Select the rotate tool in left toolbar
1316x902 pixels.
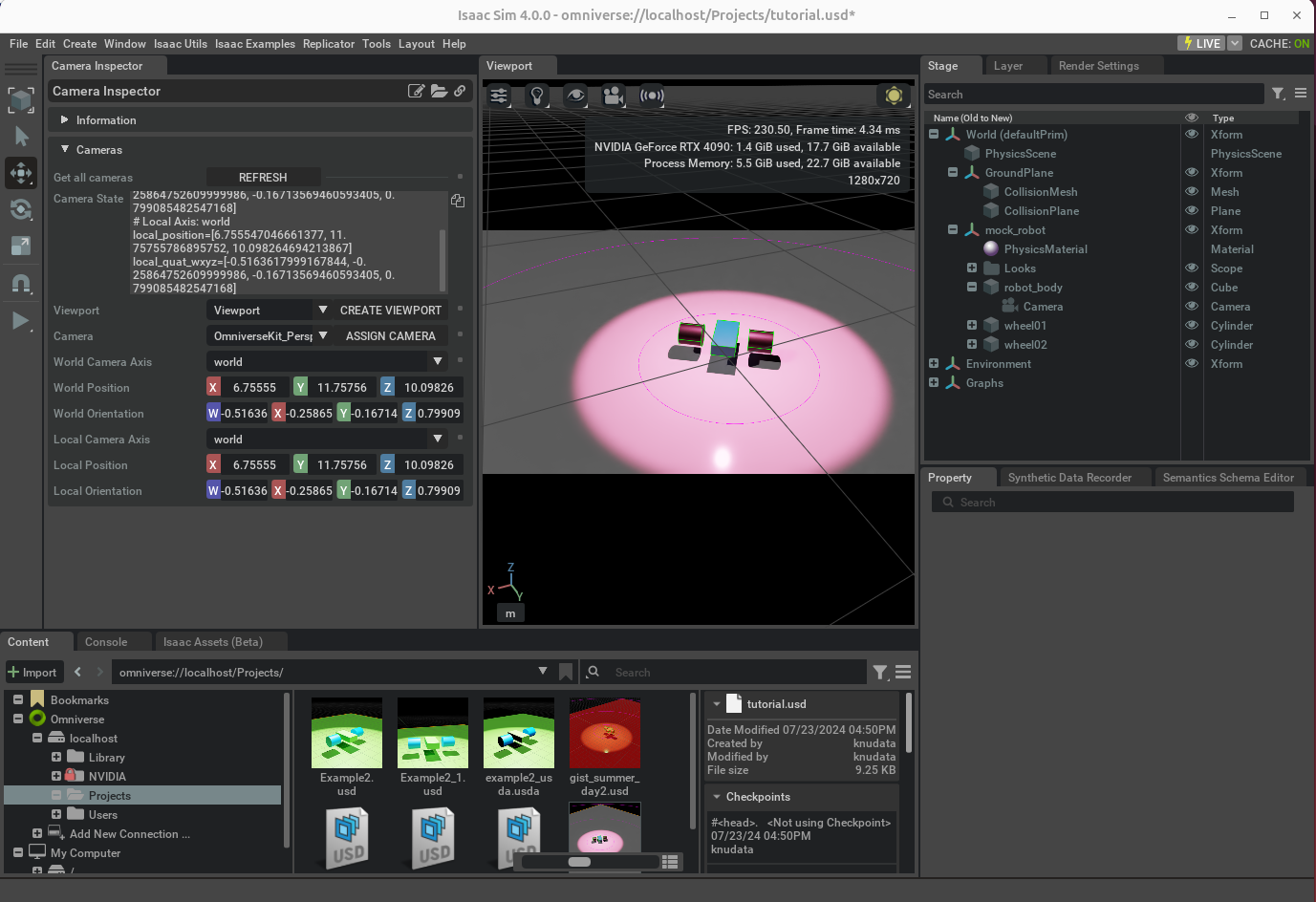(x=21, y=209)
